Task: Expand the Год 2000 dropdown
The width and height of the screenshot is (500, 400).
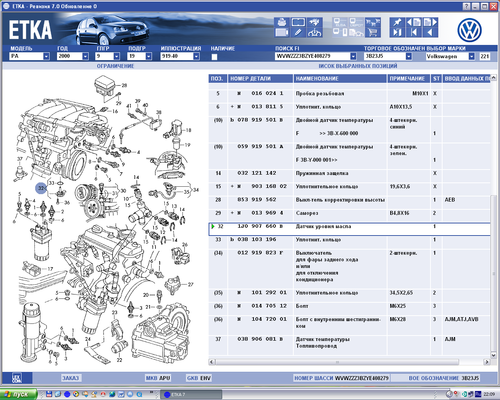Action: click(x=85, y=56)
